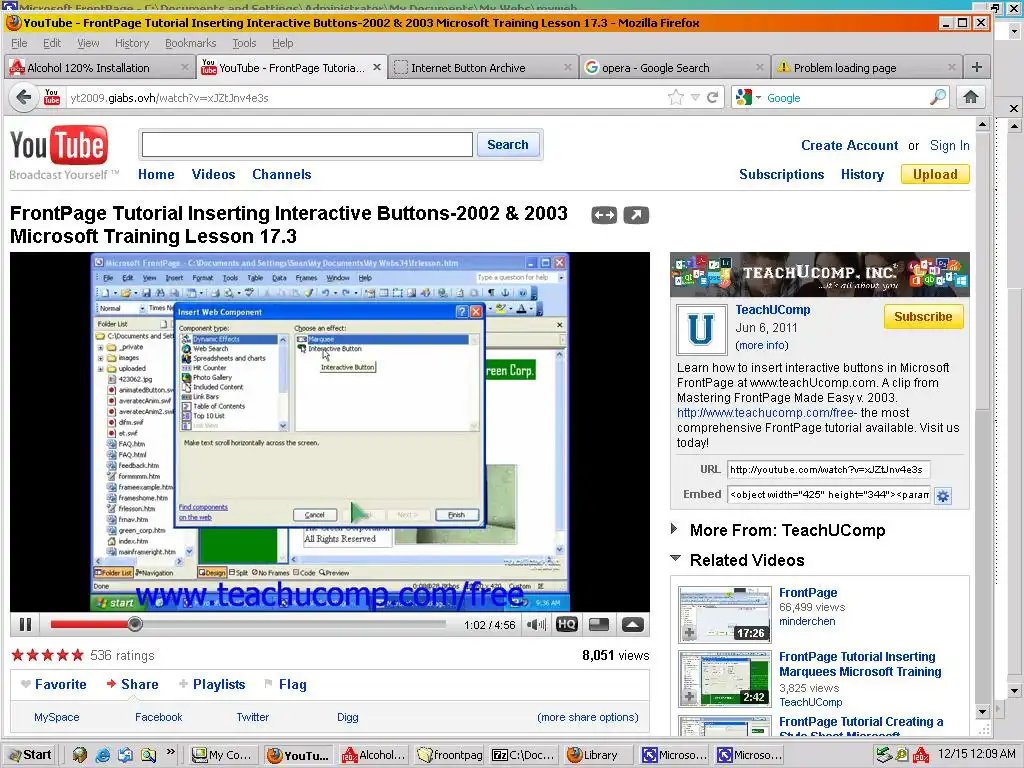Select the Embed code field
The width and height of the screenshot is (1024, 768).
(828, 494)
